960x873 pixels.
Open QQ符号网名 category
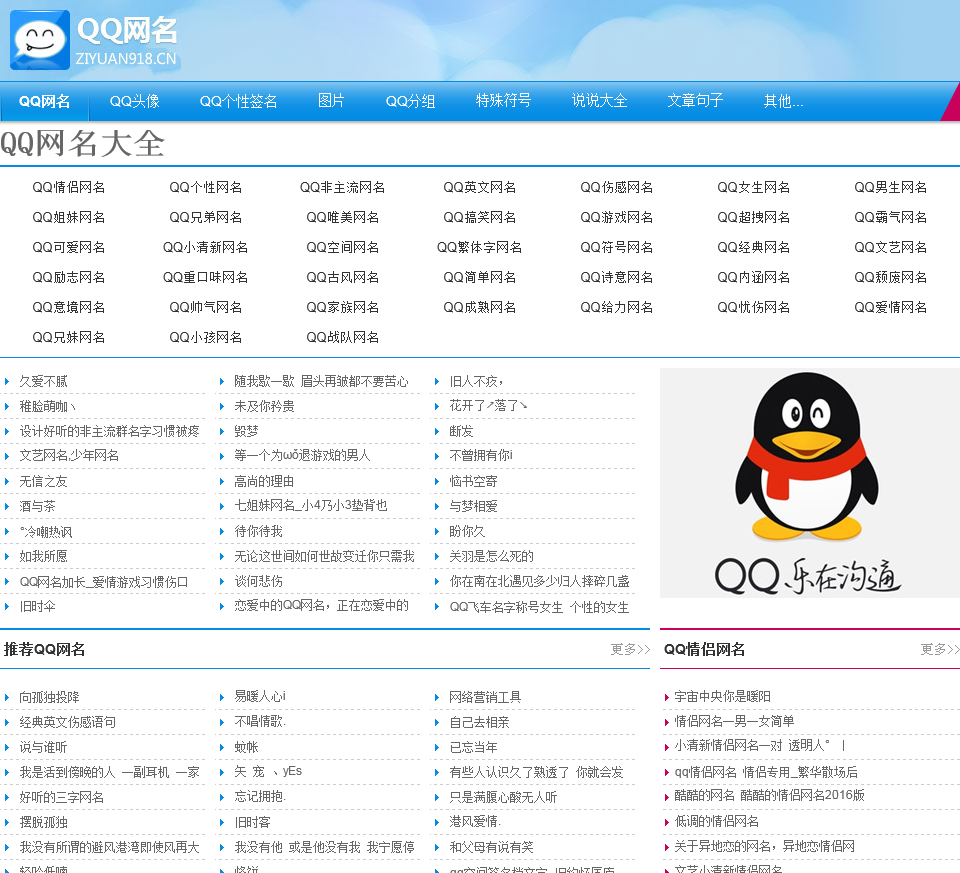(617, 247)
